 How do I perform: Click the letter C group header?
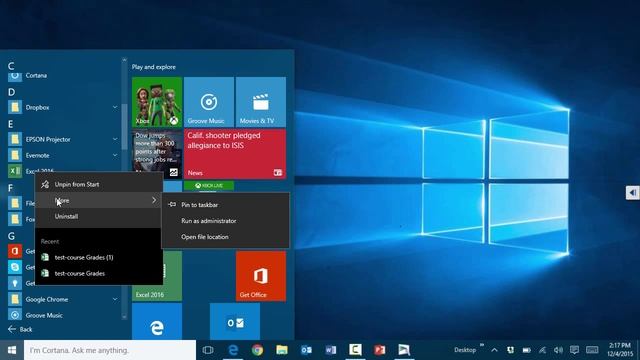tap(11, 66)
